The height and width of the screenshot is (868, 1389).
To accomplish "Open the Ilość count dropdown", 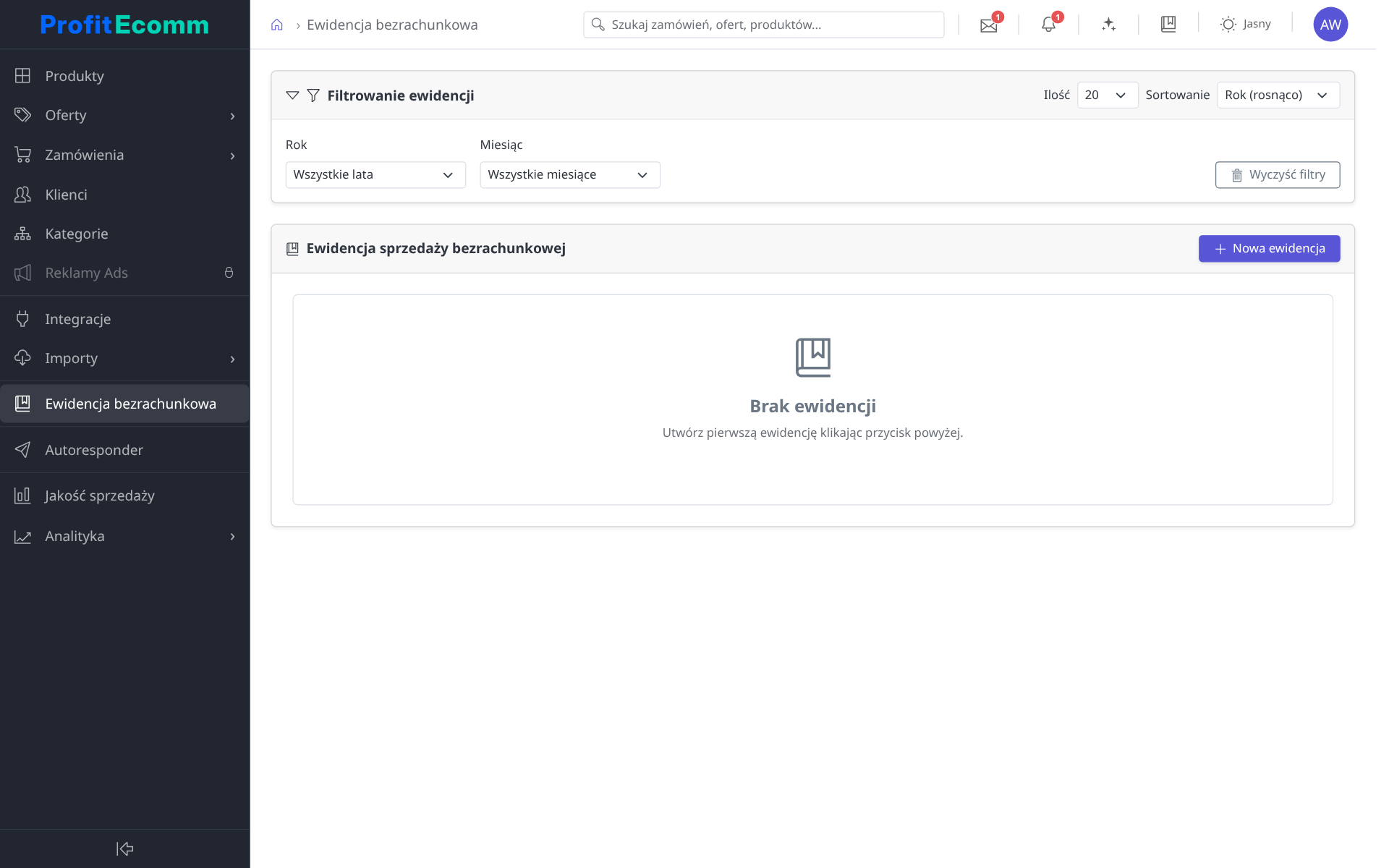I will click(1108, 95).
